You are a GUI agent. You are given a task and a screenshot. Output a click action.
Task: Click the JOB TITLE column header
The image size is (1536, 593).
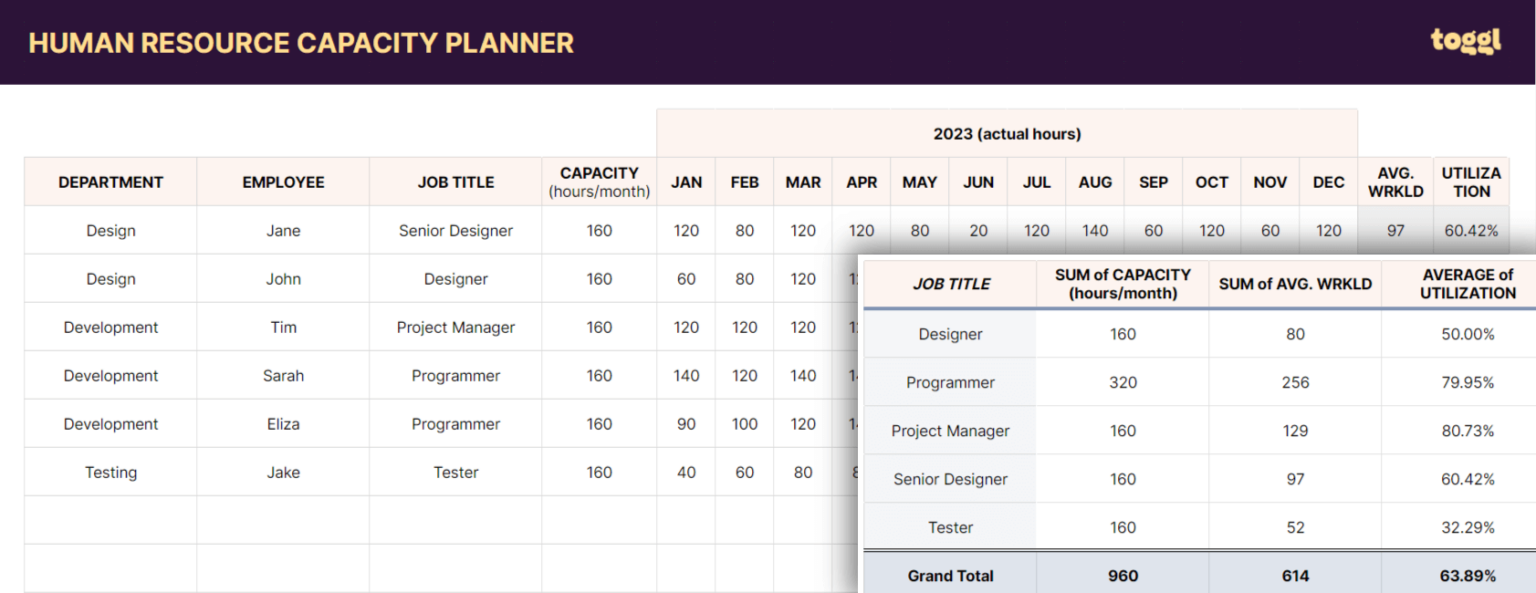tap(455, 182)
